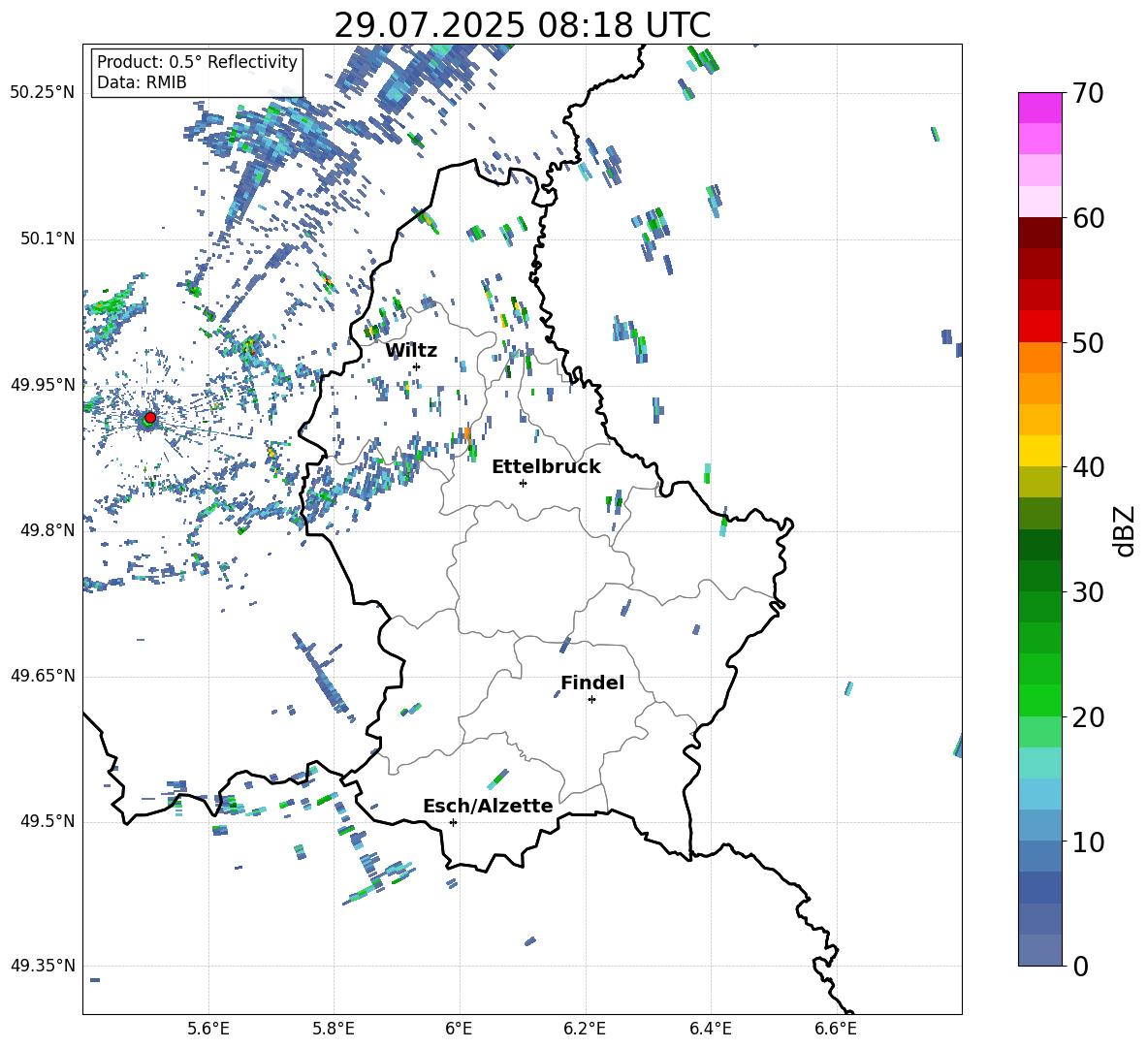The width and height of the screenshot is (1148, 1048).
Task: Click the Wiltz city label
Action: [x=411, y=351]
